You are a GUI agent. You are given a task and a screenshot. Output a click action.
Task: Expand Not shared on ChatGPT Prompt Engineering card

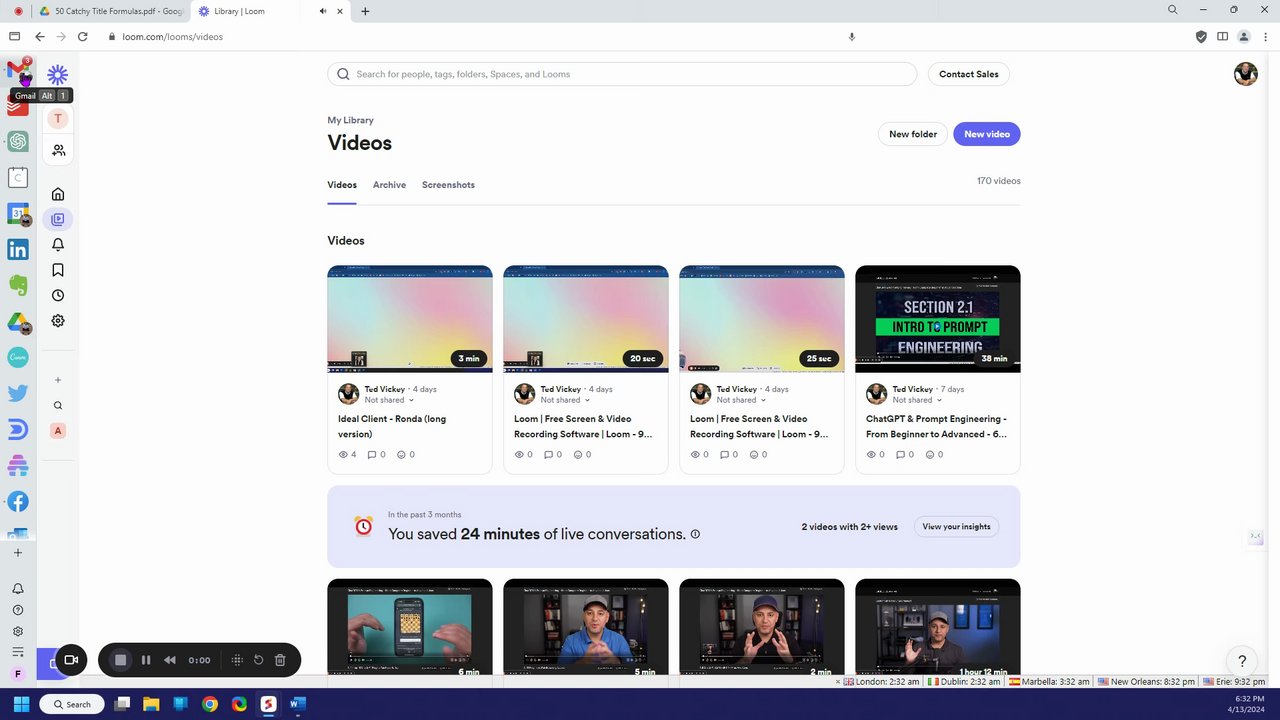(x=917, y=400)
